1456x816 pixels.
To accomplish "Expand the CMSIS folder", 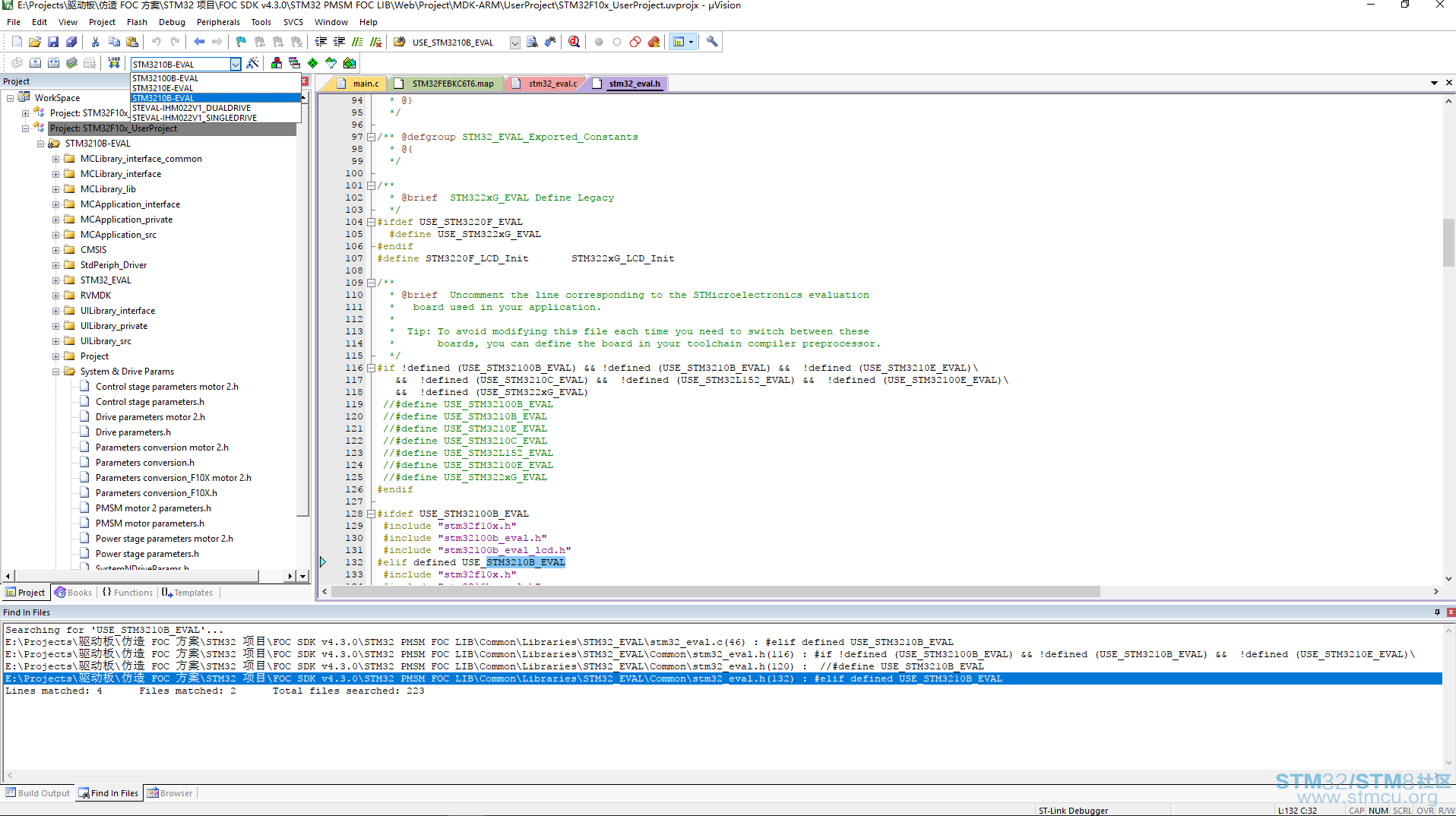I will coord(55,250).
